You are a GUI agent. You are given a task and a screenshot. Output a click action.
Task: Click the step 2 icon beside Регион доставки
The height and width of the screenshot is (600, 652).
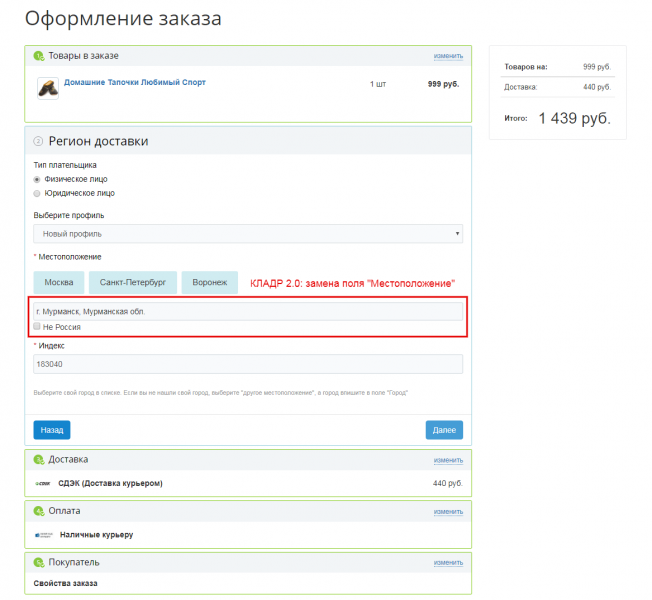38,141
